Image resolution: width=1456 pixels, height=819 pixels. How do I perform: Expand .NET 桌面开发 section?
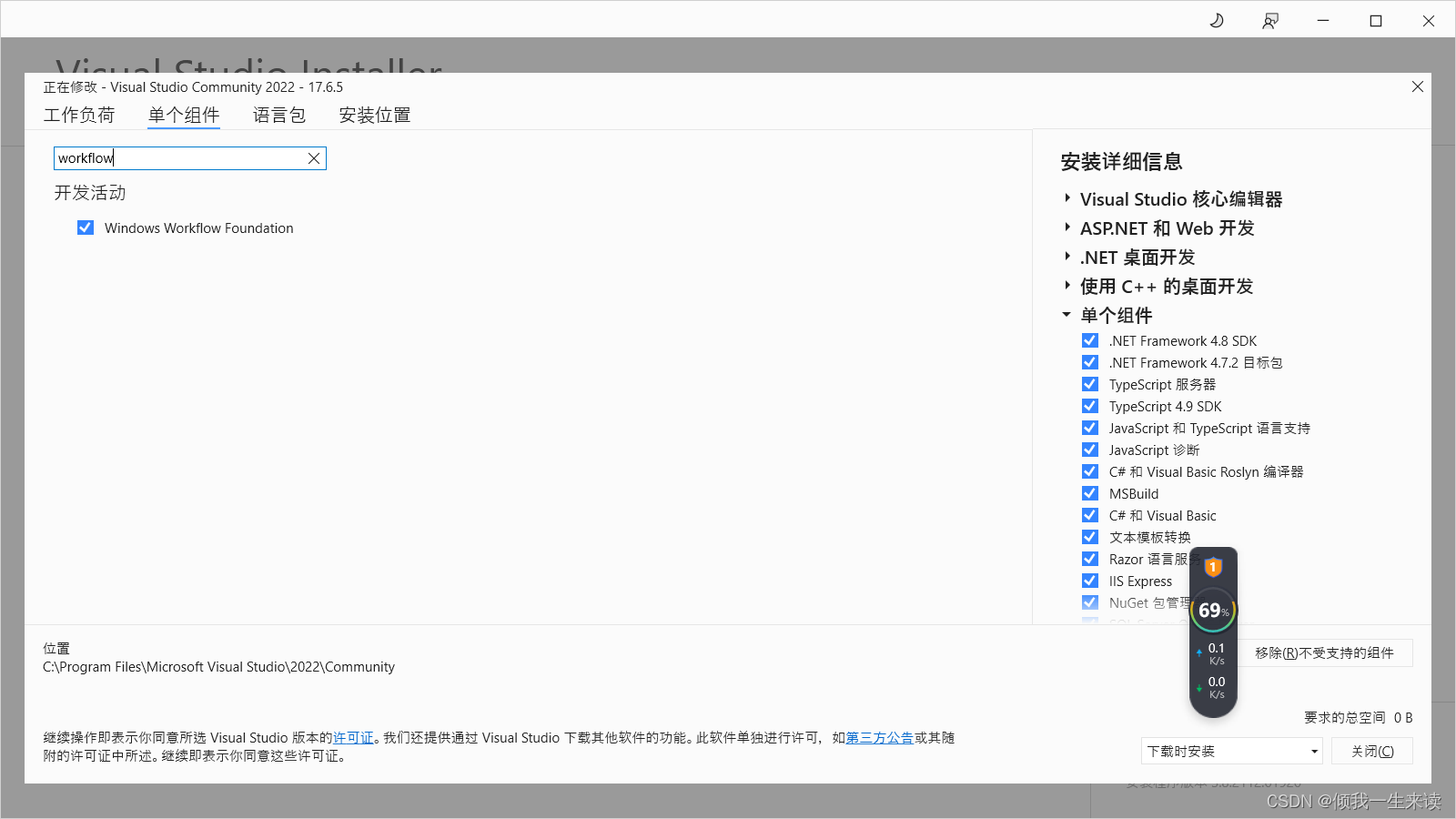point(1067,257)
